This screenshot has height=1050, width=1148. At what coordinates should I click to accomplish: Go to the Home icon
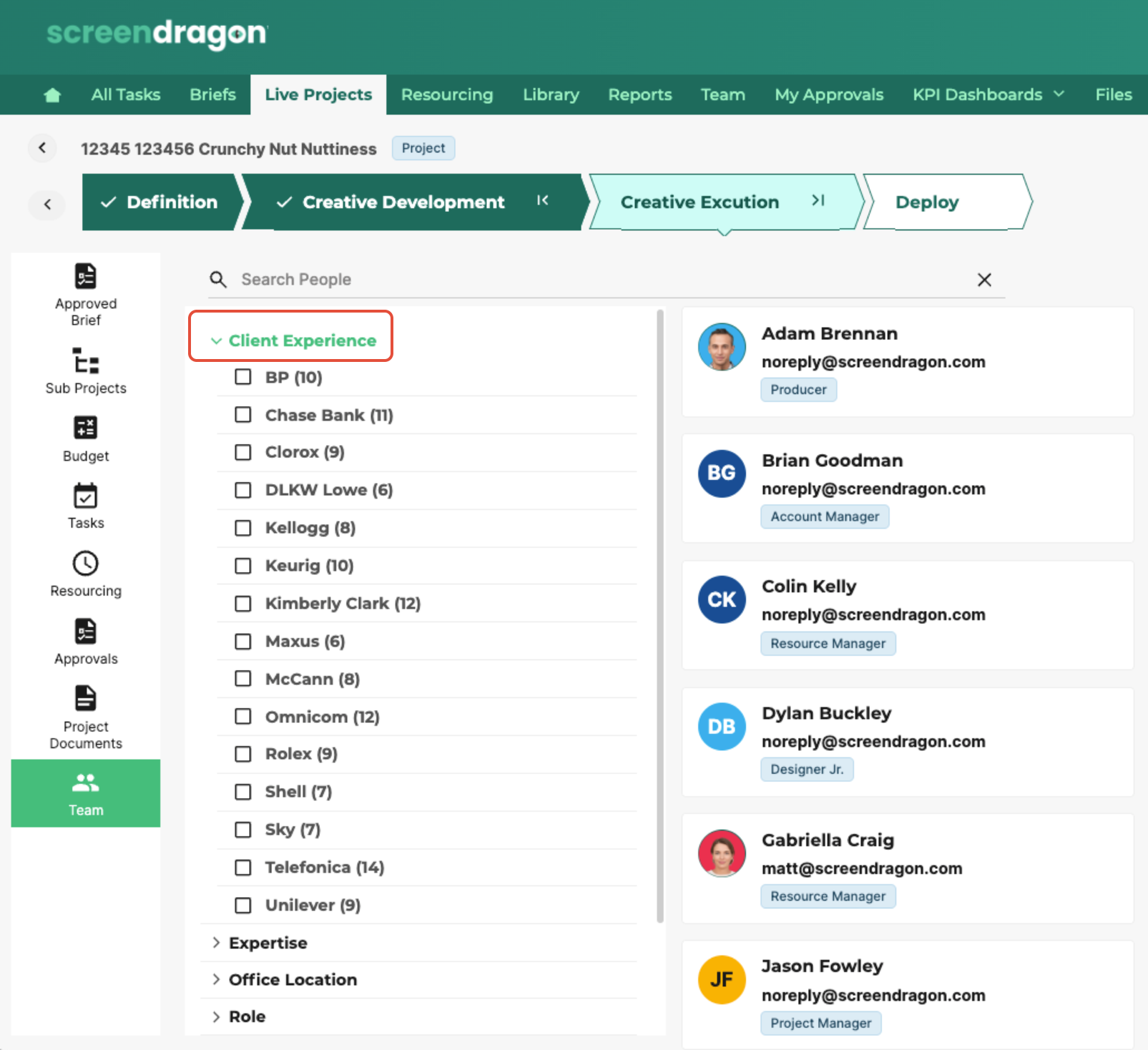coord(52,95)
